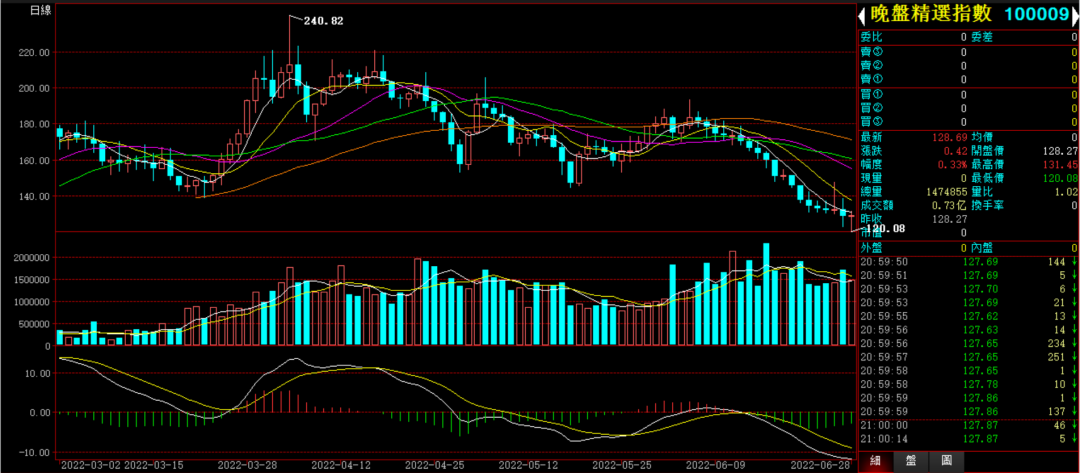Select the 成交額 value 0.73亿

click(x=951, y=205)
